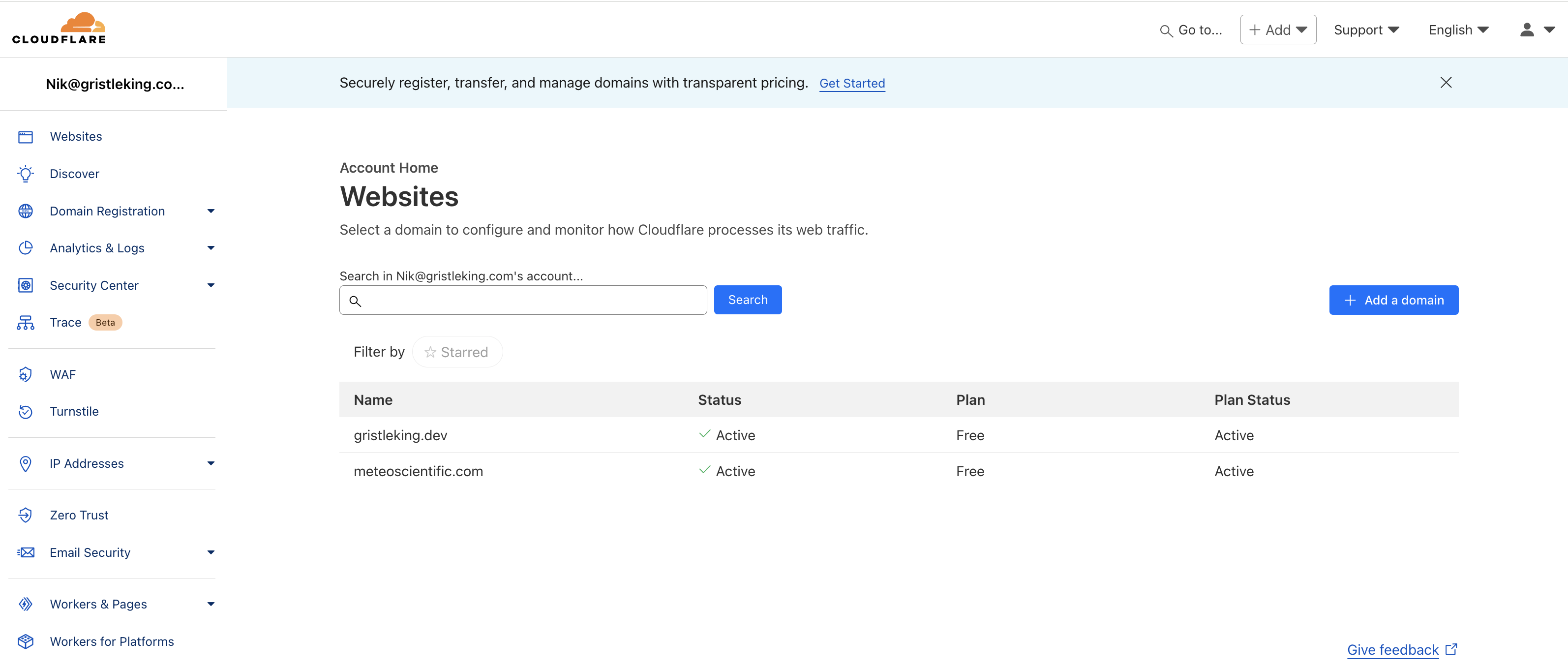The image size is (1568, 668).
Task: Open the English language dropdown
Action: pos(1457,29)
